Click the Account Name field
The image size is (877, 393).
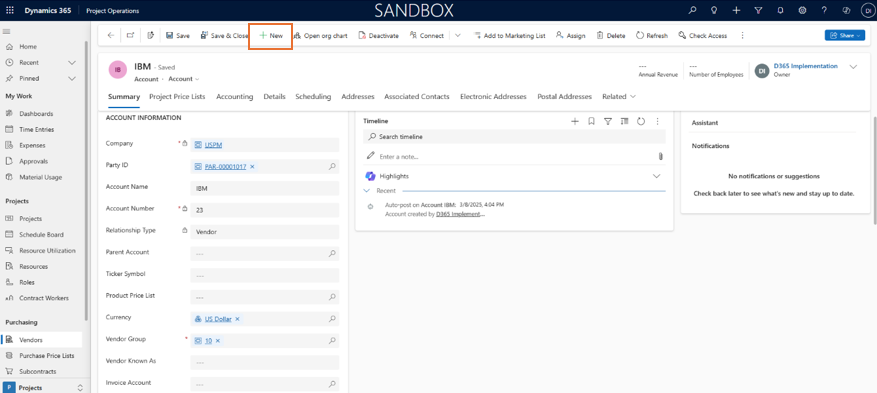[x=265, y=188]
